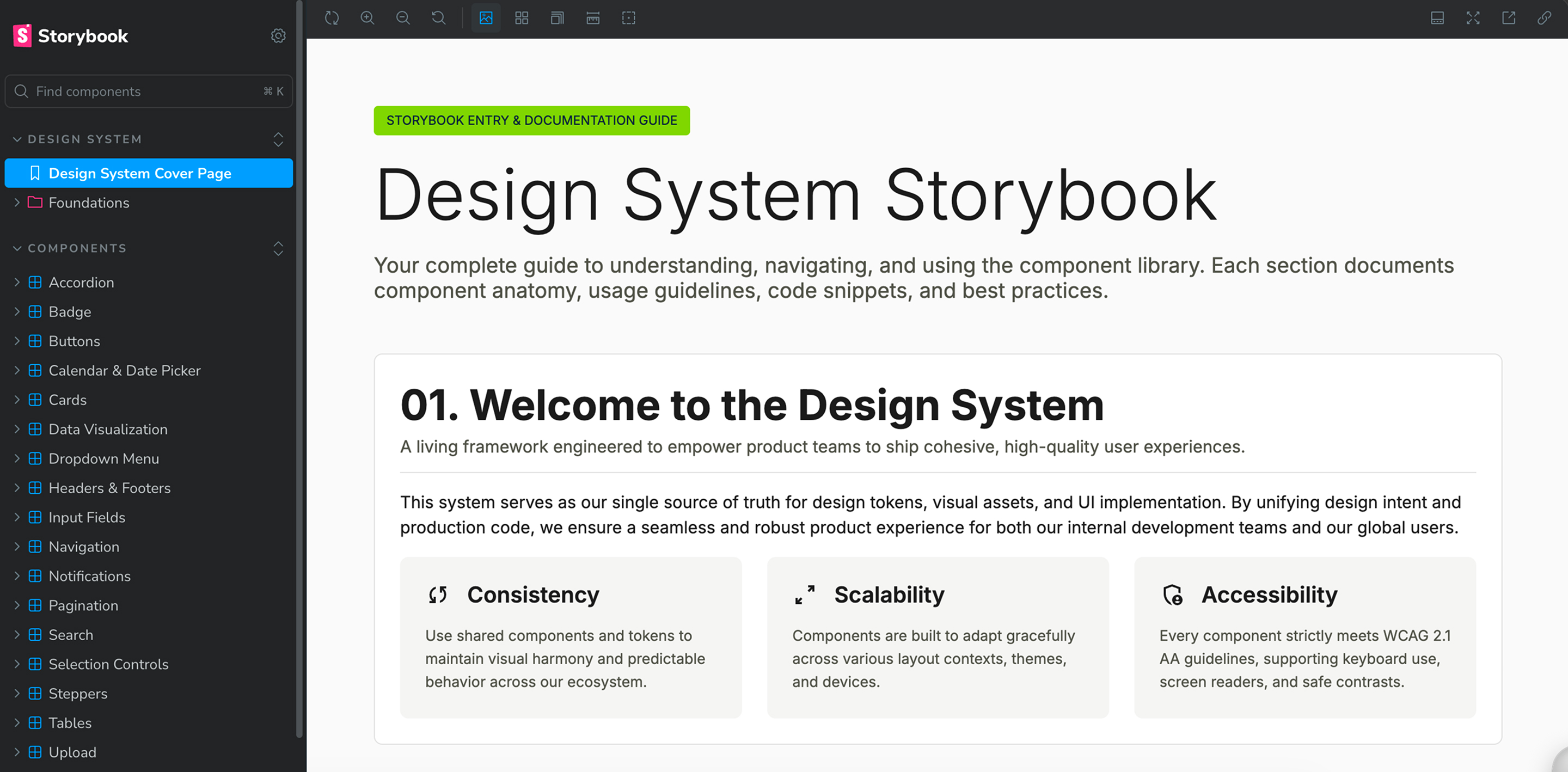Click the remount component icon in toolbar

pos(332,17)
